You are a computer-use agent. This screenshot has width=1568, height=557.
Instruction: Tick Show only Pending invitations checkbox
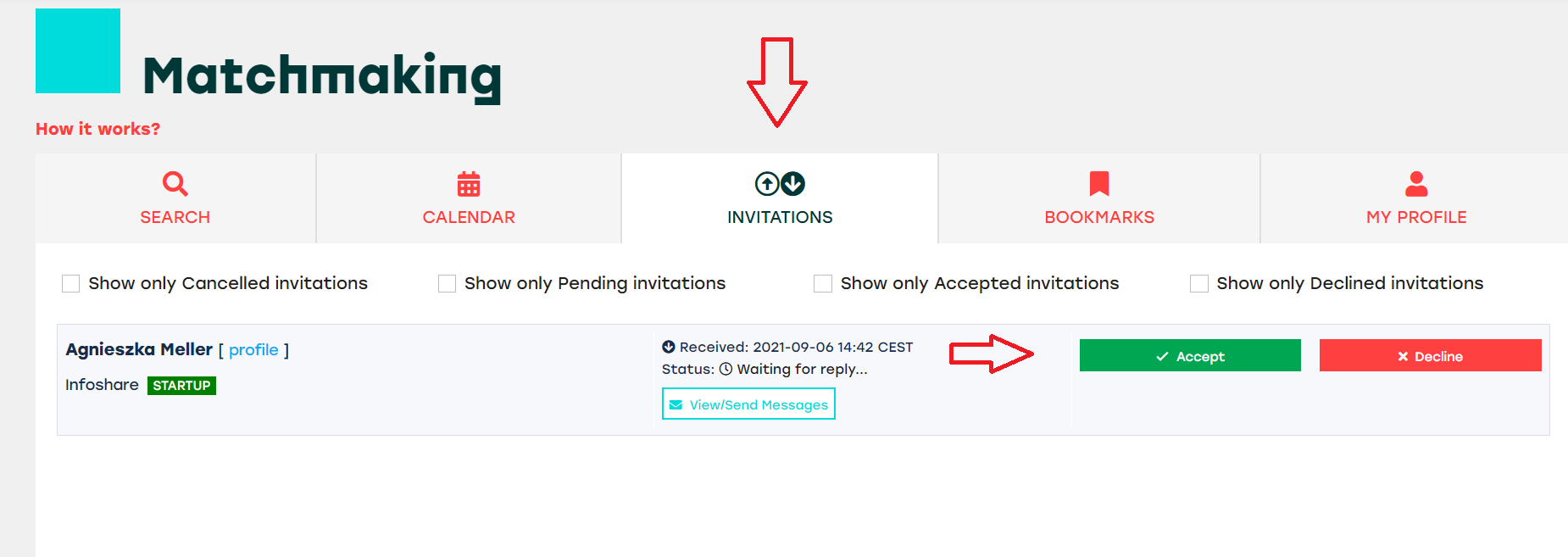[x=447, y=283]
